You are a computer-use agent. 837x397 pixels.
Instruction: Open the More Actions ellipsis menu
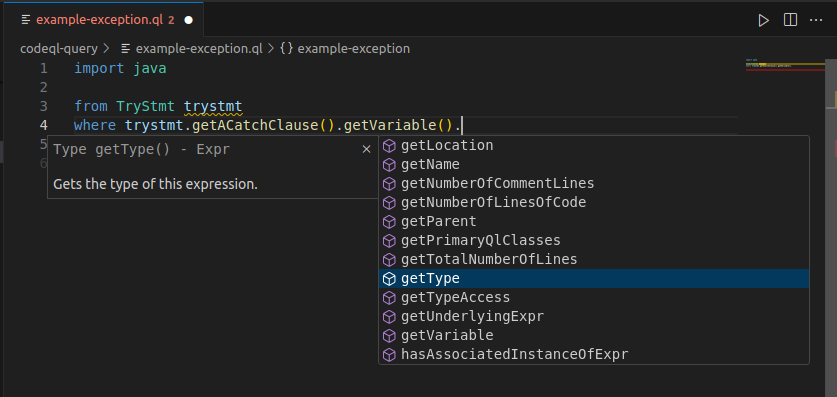tap(816, 20)
